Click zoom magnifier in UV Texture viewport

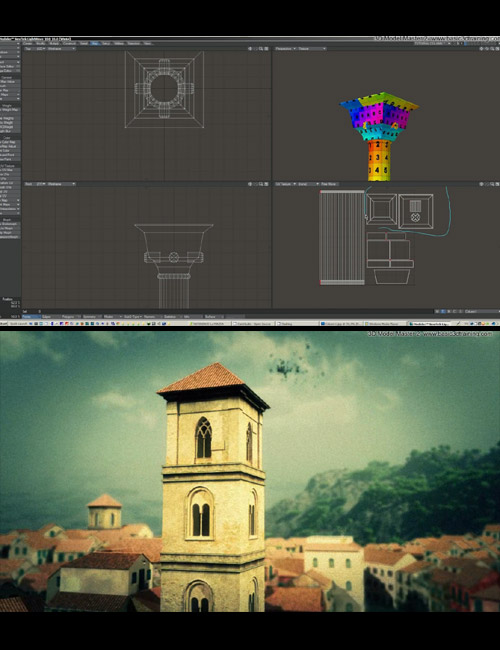(x=492, y=184)
